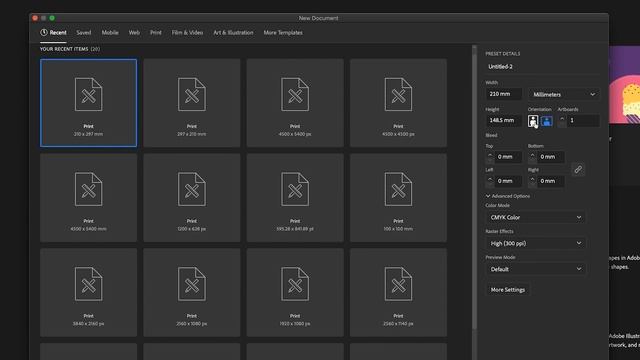The height and width of the screenshot is (360, 640).
Task: Open the Art & Illustration tab
Action: tap(233, 33)
